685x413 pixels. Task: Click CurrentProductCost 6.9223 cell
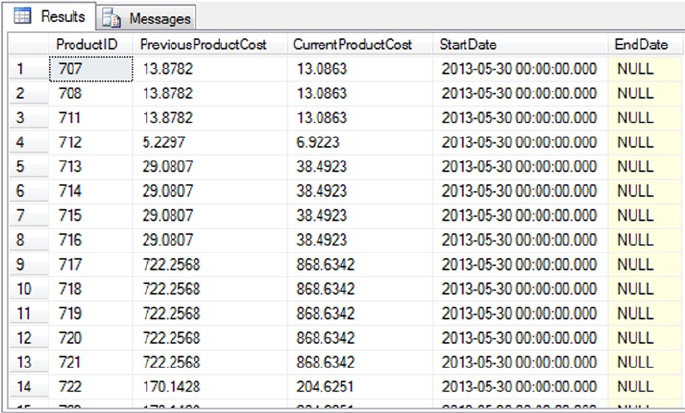360,143
